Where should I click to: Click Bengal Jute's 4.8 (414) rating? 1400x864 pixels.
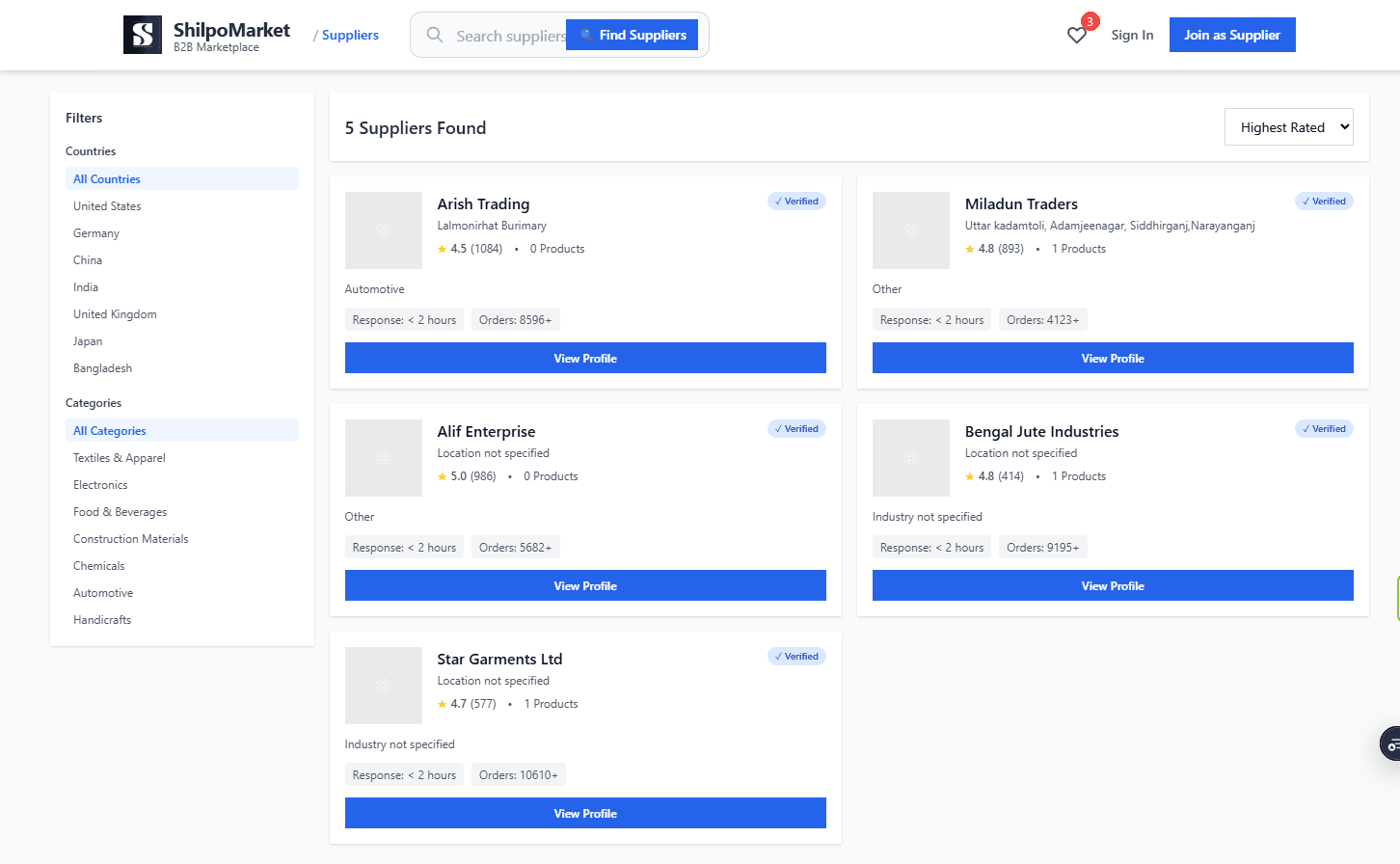pos(994,475)
